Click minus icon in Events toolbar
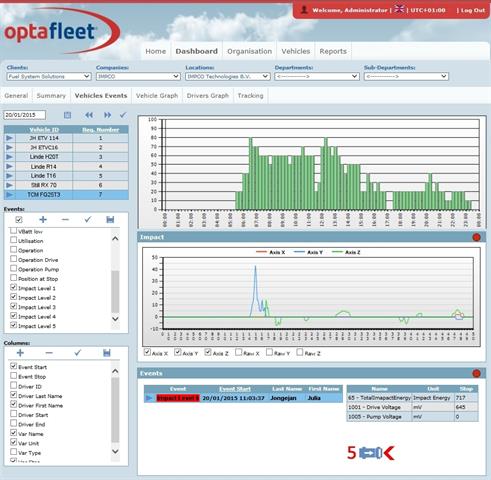The width and height of the screenshot is (491, 480). point(65,220)
